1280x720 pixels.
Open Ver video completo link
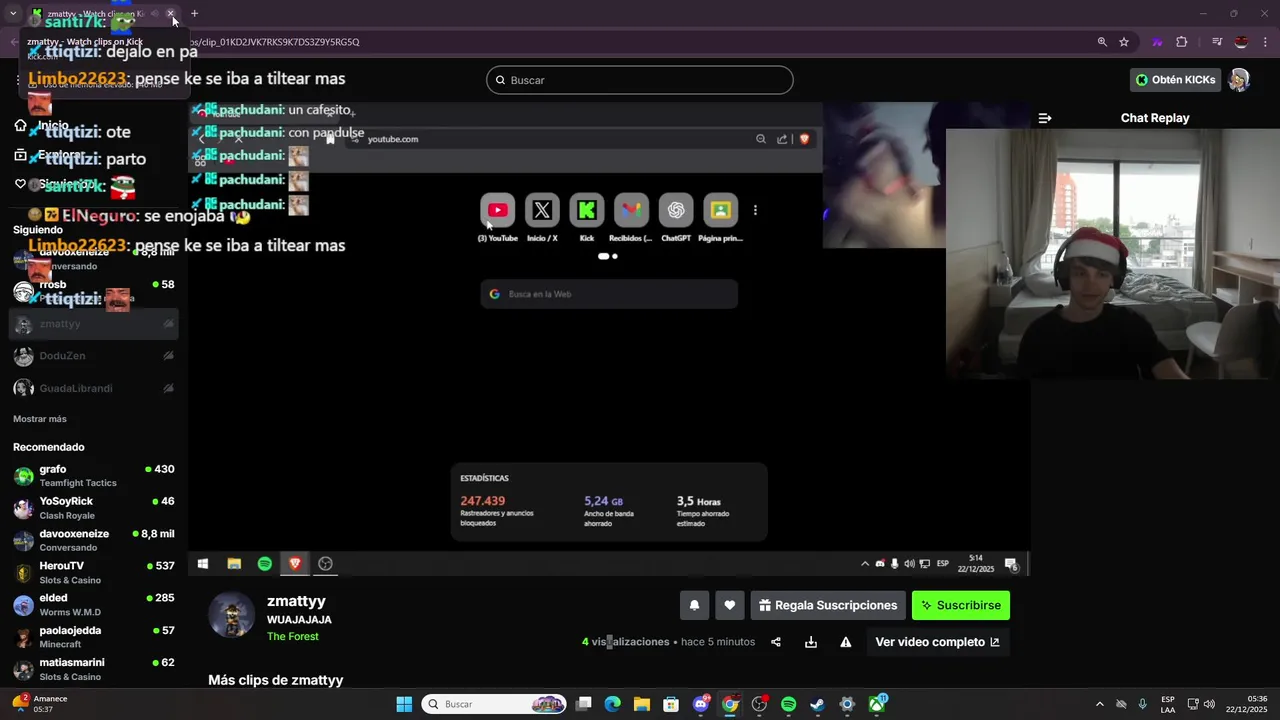937,642
